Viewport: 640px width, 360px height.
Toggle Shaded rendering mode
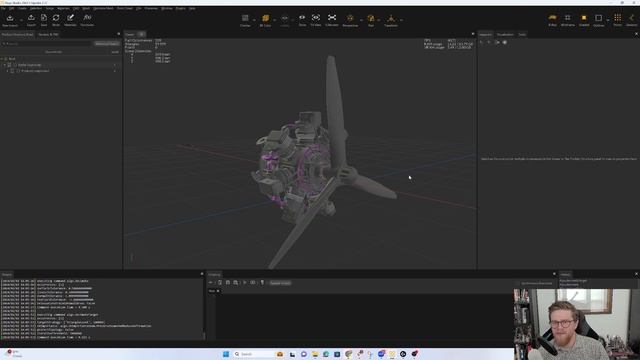click(584, 19)
